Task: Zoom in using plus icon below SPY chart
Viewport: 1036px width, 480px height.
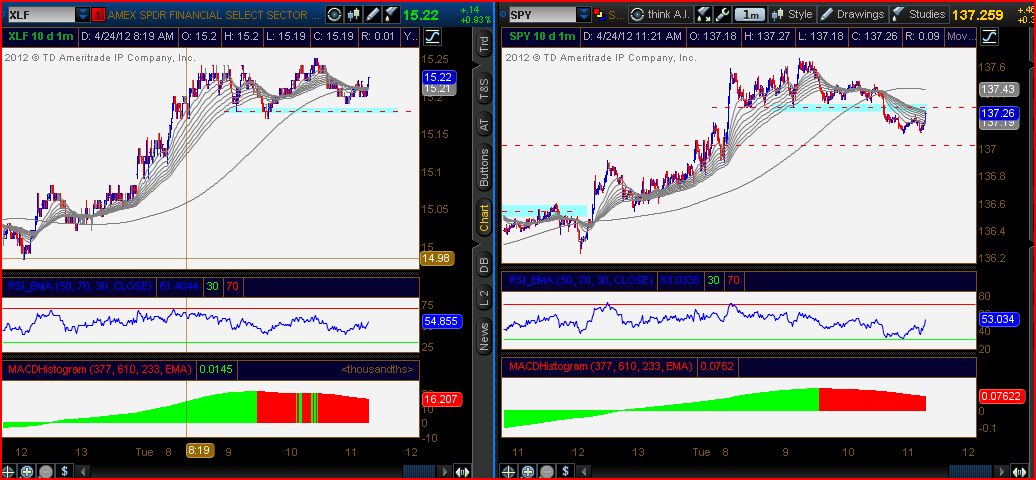Action: coord(527,472)
